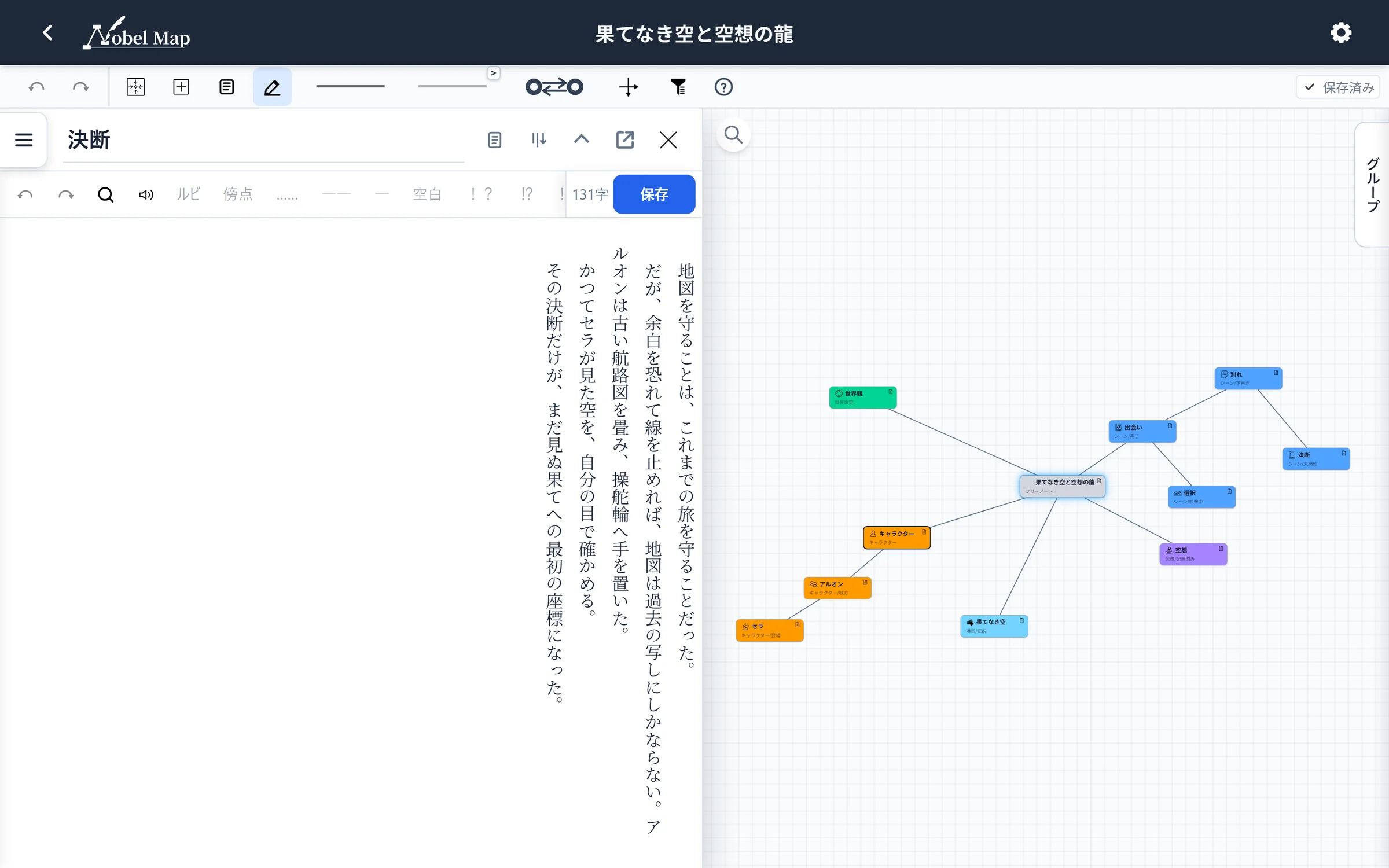Open the hamburger menu in editor panel
The width and height of the screenshot is (1389, 868).
pyautogui.click(x=24, y=140)
